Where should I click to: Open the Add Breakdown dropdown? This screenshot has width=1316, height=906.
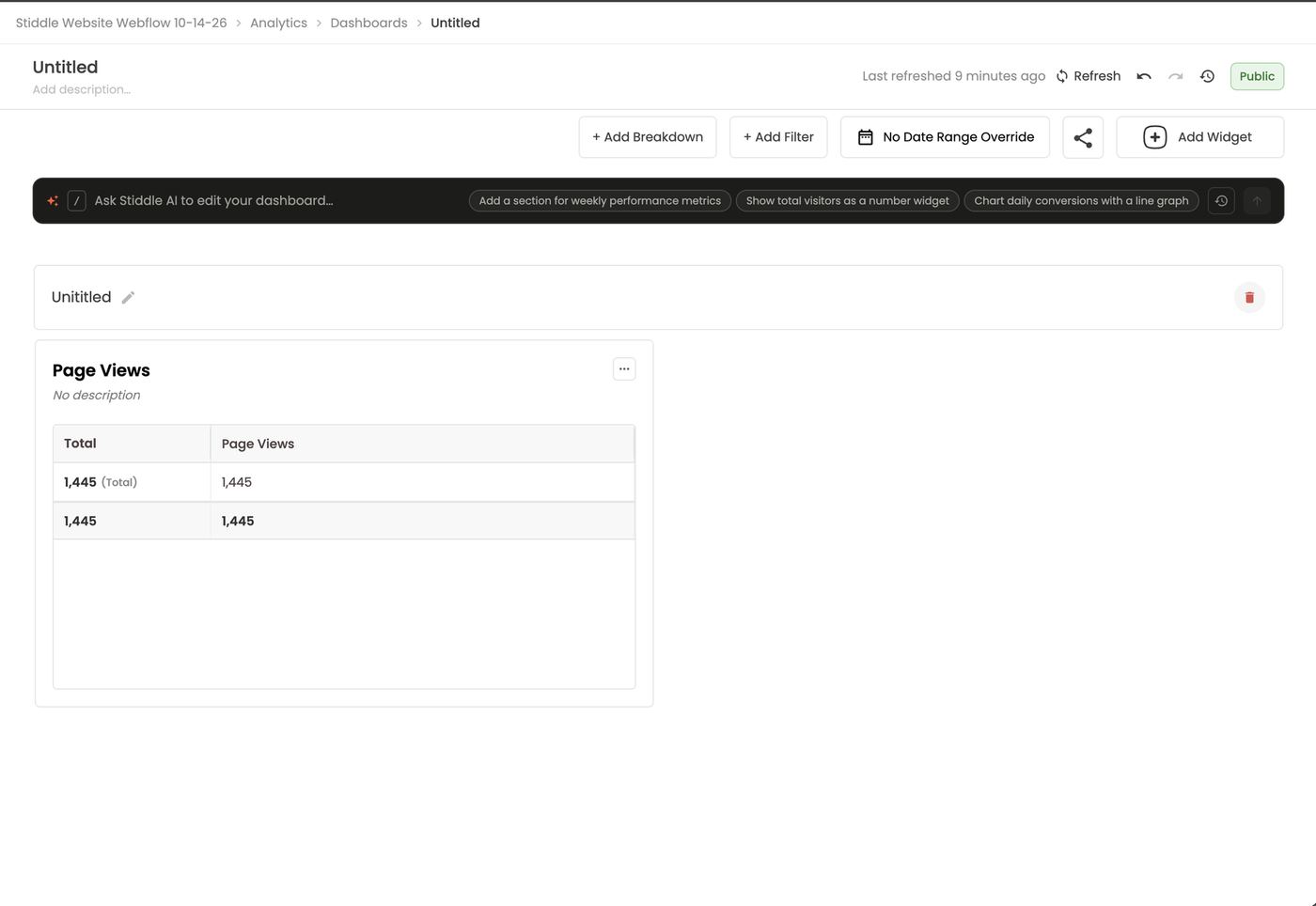click(x=648, y=137)
